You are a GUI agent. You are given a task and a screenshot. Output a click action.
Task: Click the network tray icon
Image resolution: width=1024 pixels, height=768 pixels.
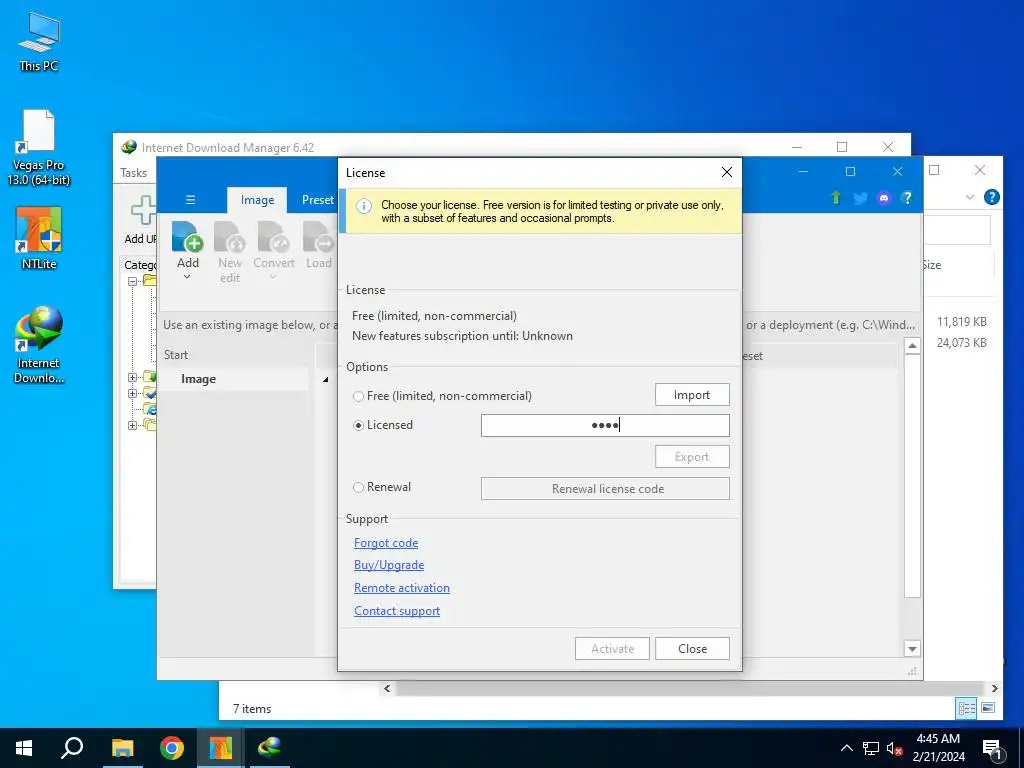point(871,748)
